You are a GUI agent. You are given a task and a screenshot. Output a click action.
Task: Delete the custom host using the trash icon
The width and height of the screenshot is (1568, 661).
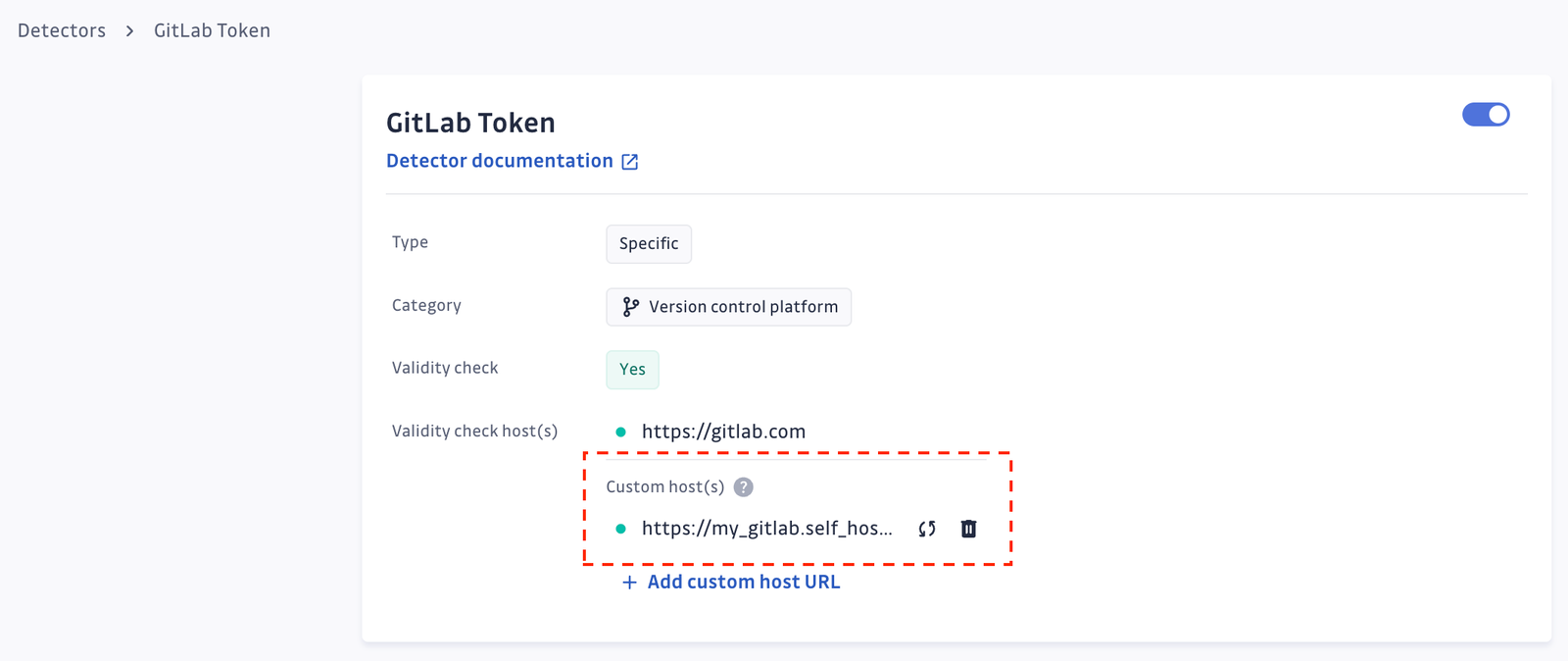pyautogui.click(x=968, y=529)
